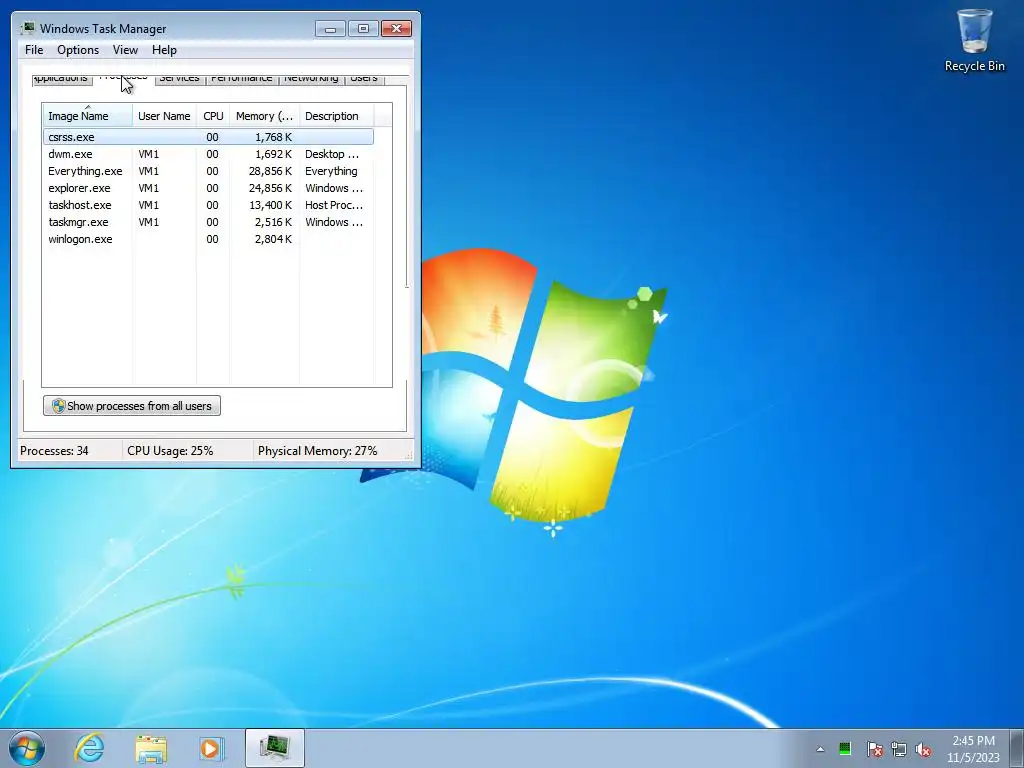The height and width of the screenshot is (768, 1024).
Task: Click CPU Usage: 25% status entry
Action: (170, 451)
